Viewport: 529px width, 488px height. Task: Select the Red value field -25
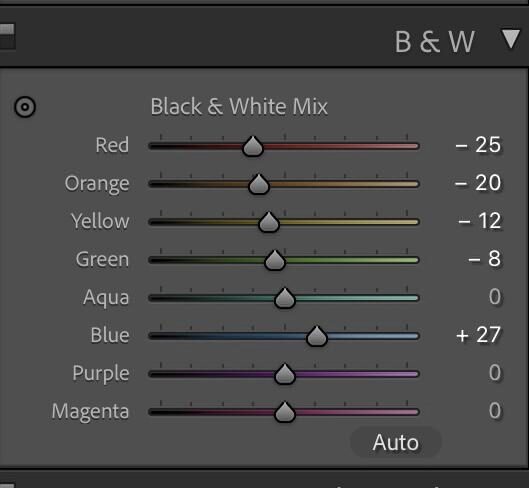click(x=478, y=145)
